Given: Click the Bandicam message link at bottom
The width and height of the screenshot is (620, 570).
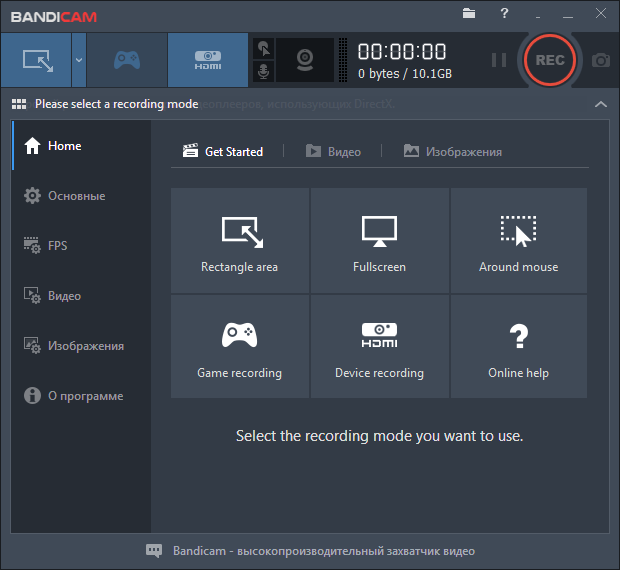Looking at the screenshot, I should tap(310, 551).
